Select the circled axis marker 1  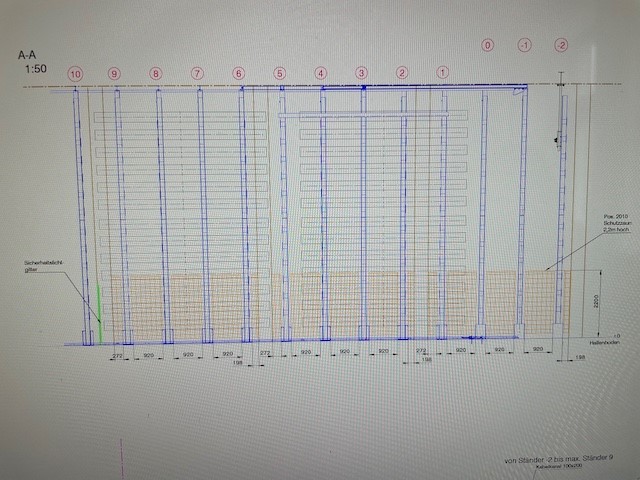(442, 73)
